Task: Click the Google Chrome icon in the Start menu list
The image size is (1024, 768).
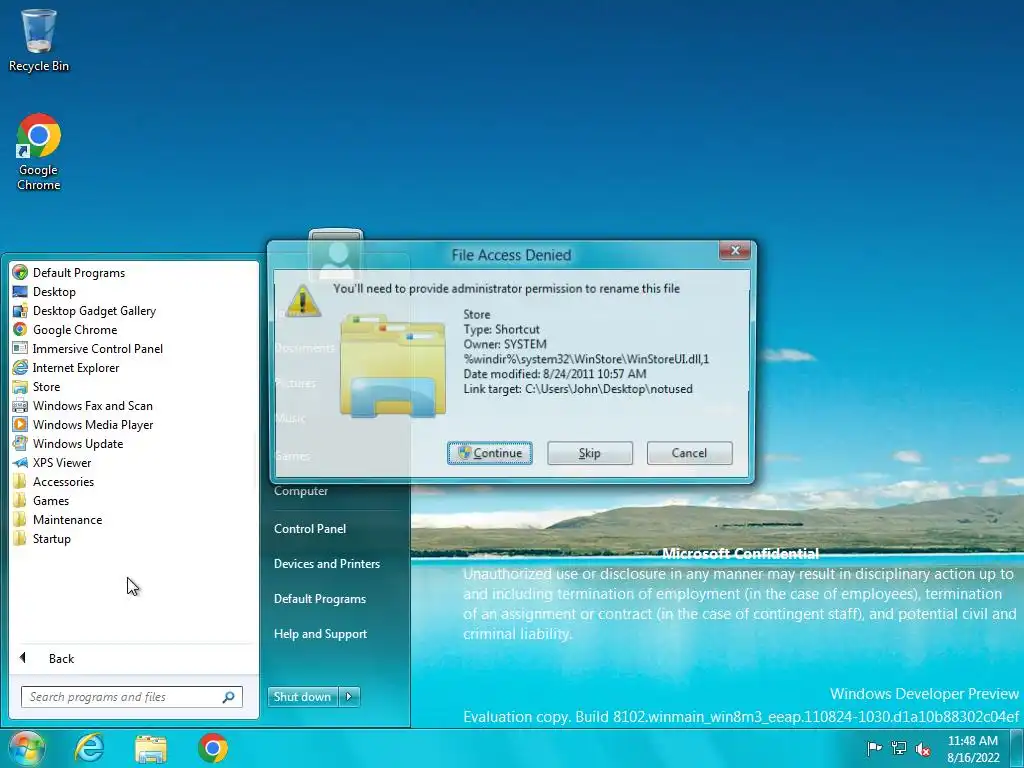Action: (x=20, y=329)
